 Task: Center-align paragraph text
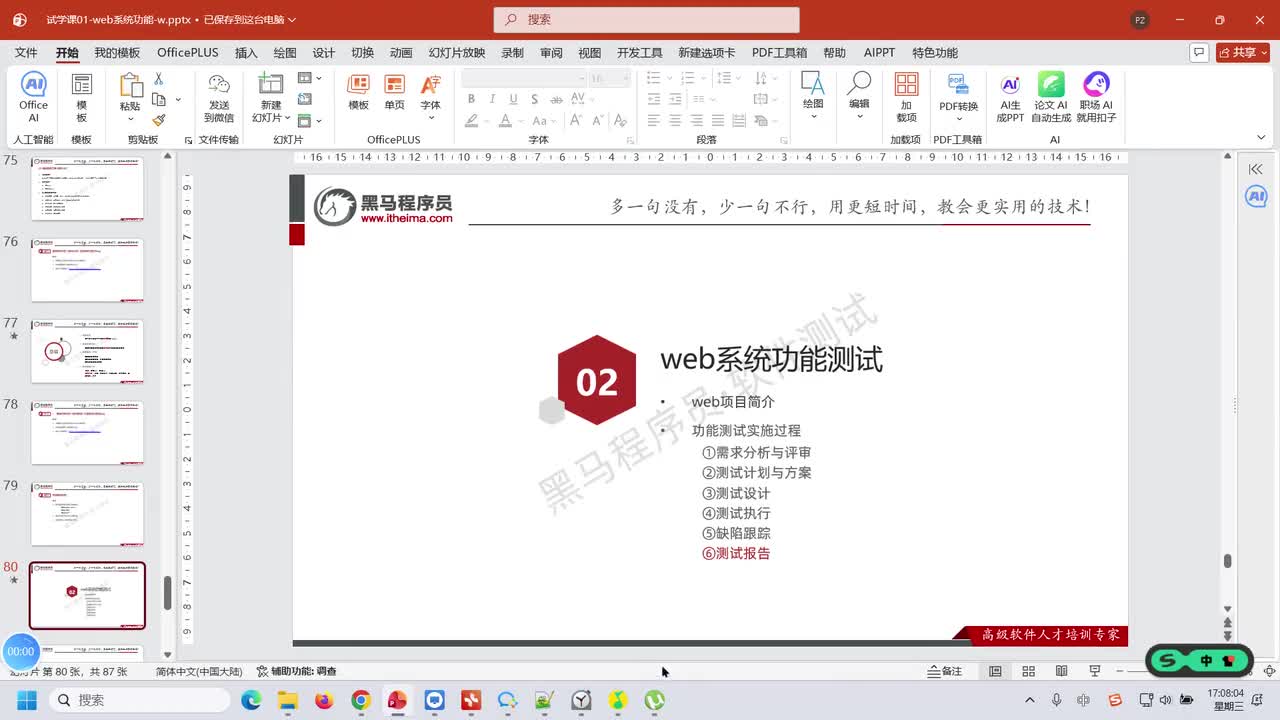[675, 120]
